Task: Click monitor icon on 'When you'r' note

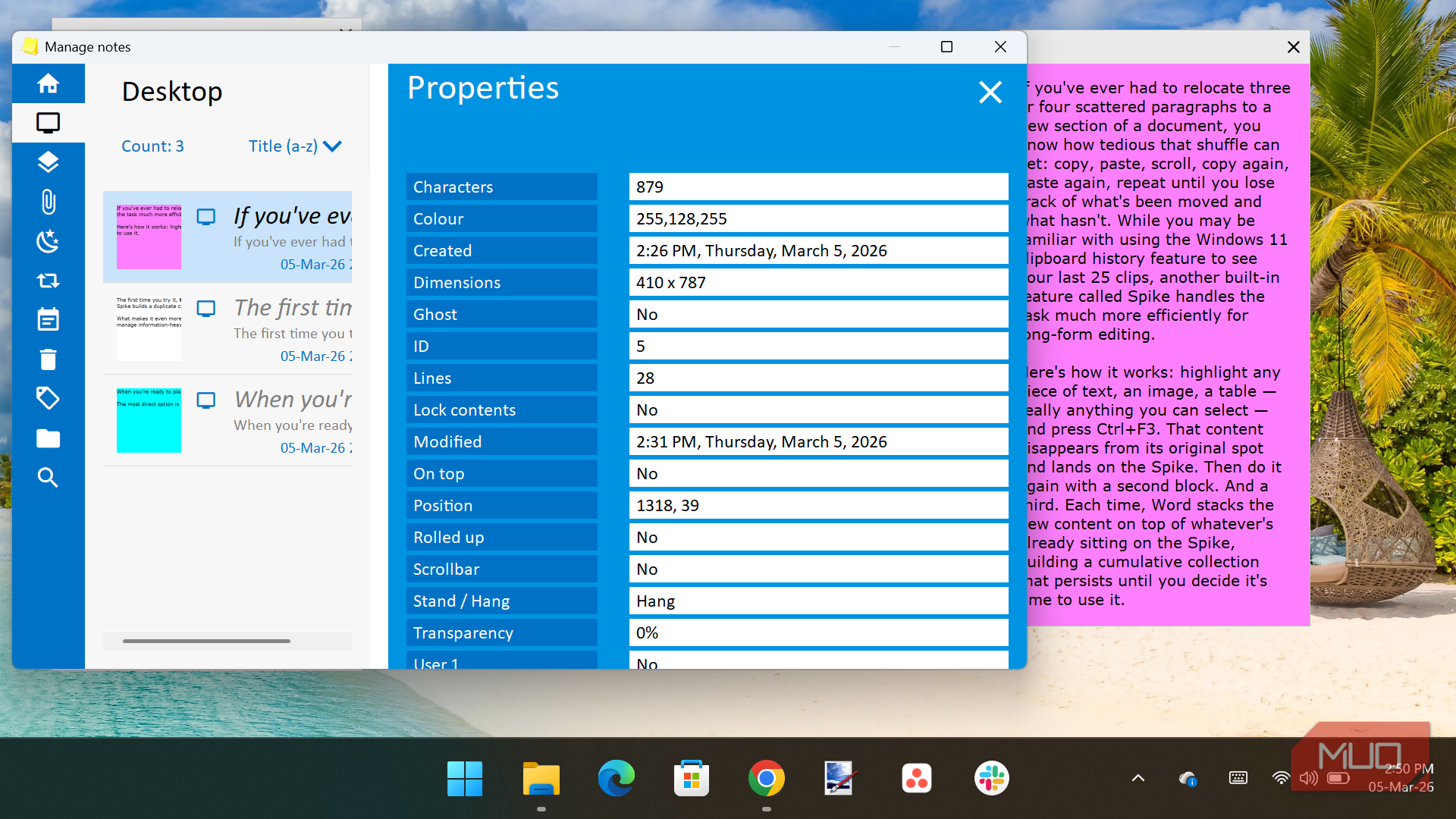Action: (x=206, y=400)
